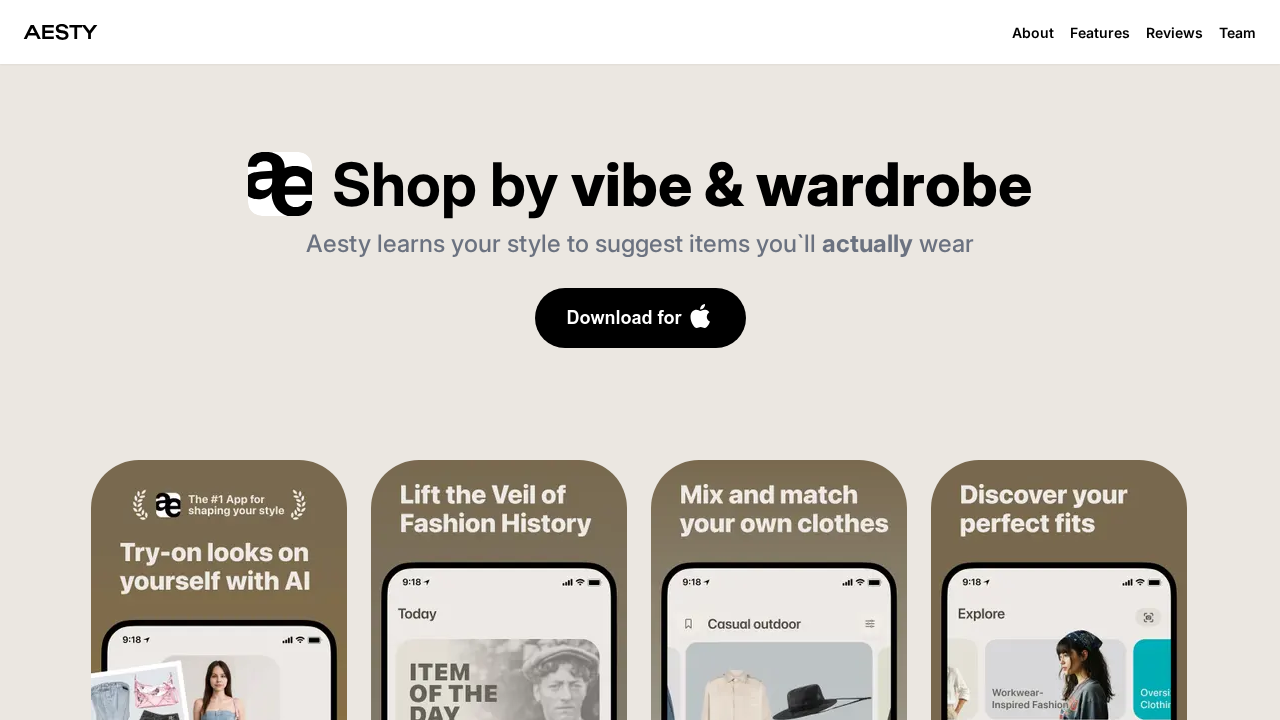Click the scan icon next to Explore
The width and height of the screenshot is (1280, 720).
point(1148,617)
